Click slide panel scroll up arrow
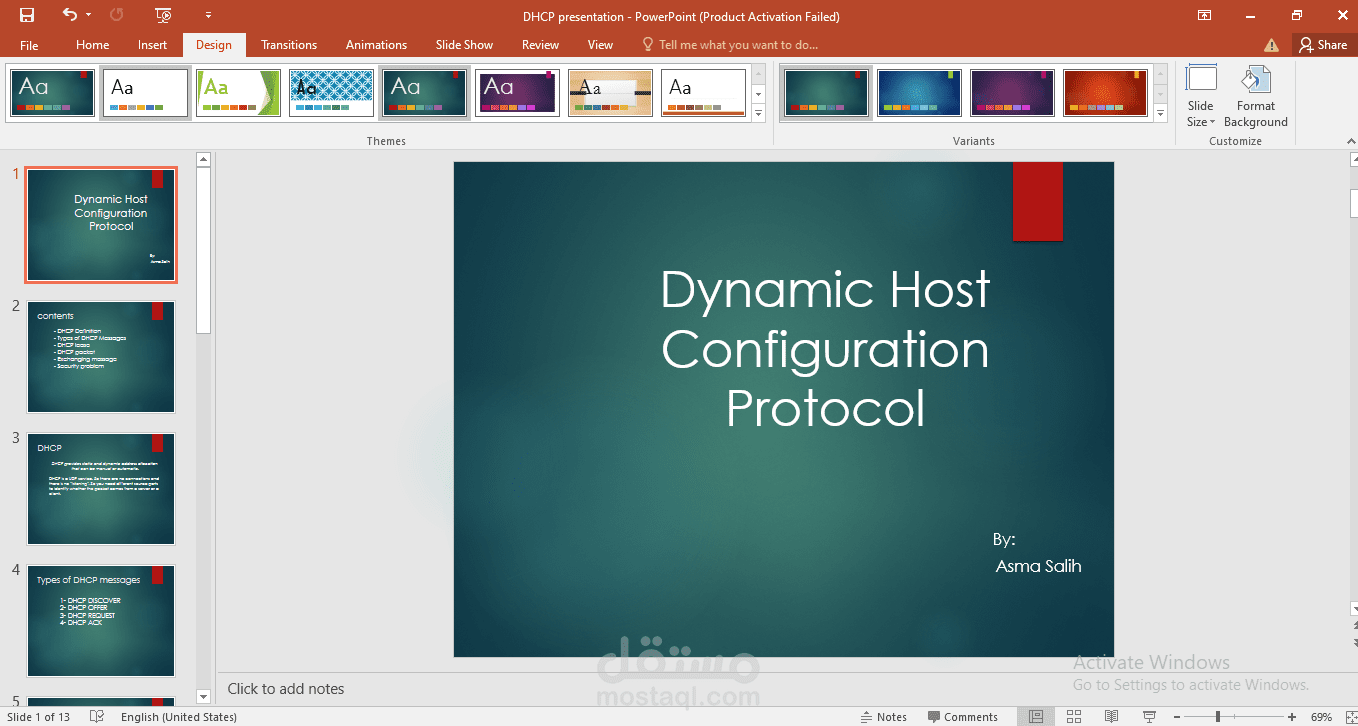Image resolution: width=1358 pixels, height=726 pixels. coord(204,159)
